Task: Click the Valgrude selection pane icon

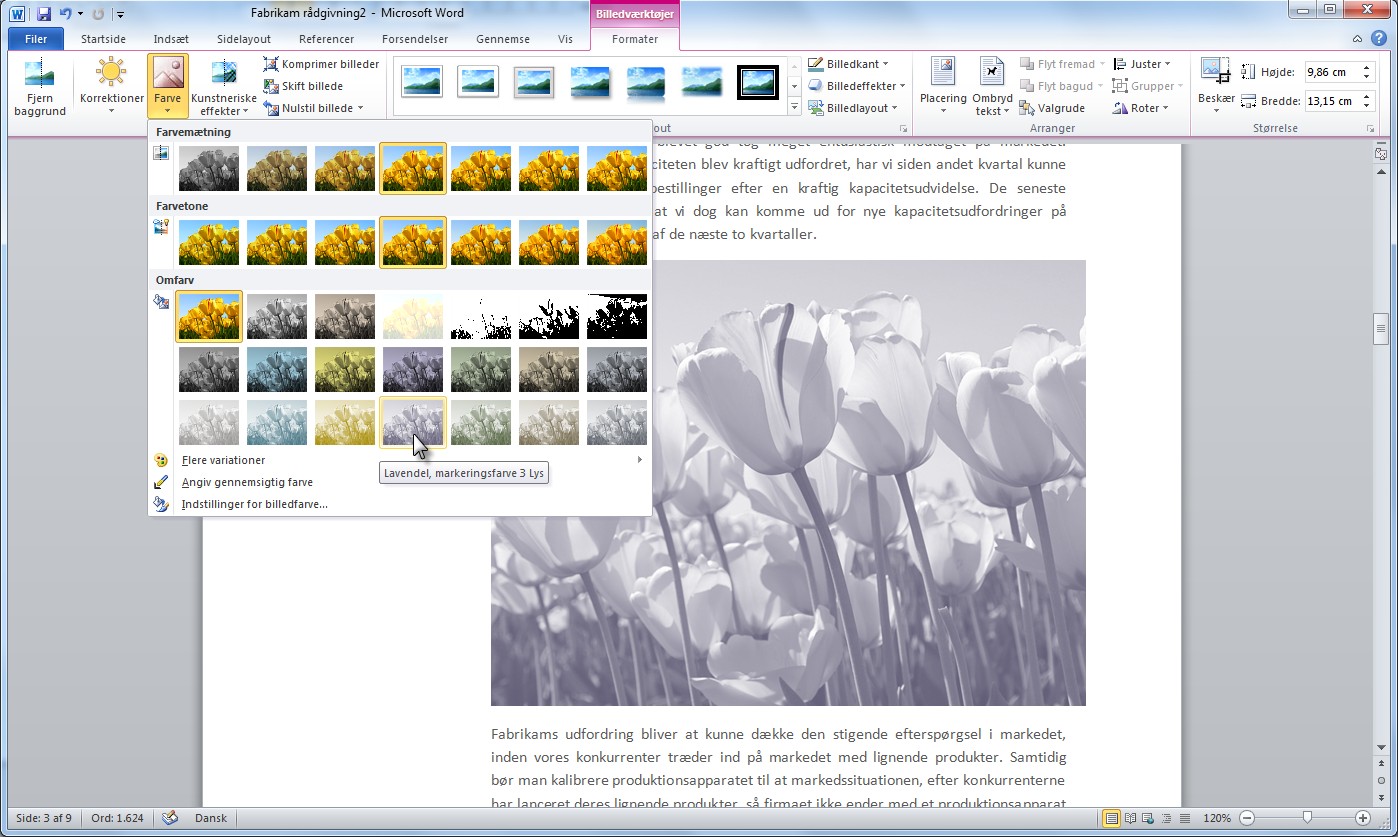Action: pyautogui.click(x=1027, y=108)
